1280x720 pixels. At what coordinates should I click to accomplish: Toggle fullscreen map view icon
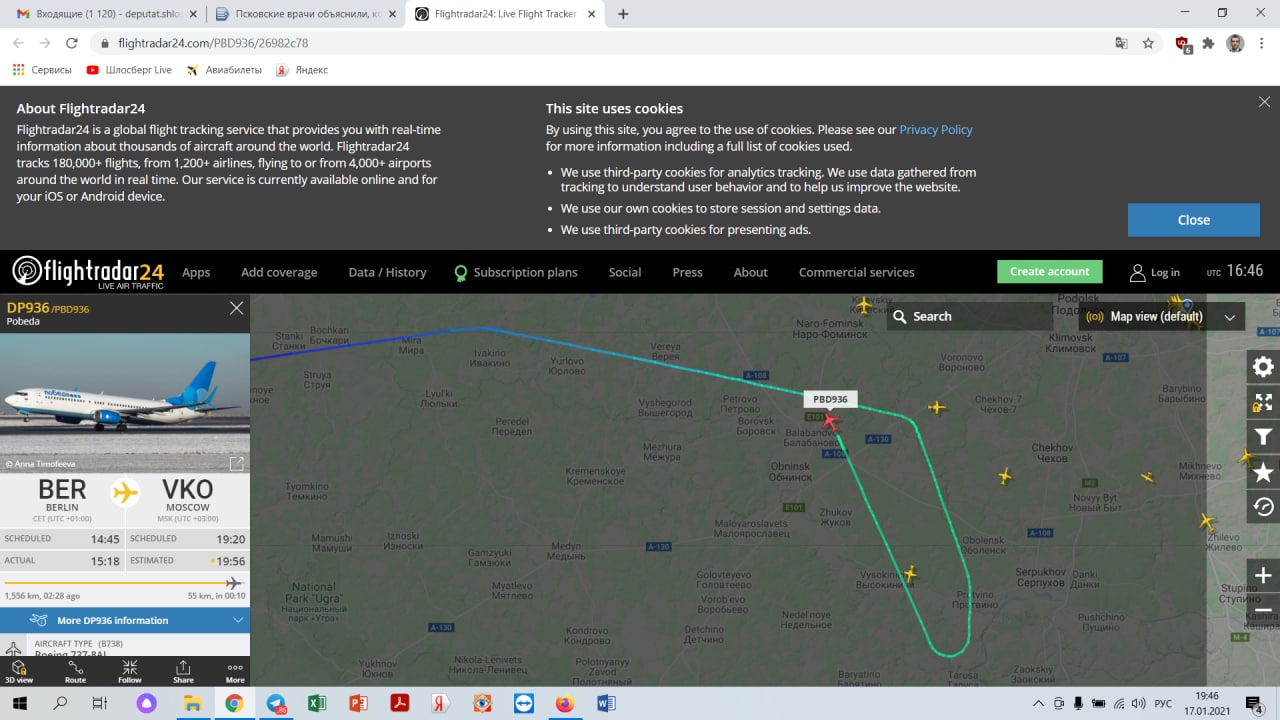click(1263, 402)
